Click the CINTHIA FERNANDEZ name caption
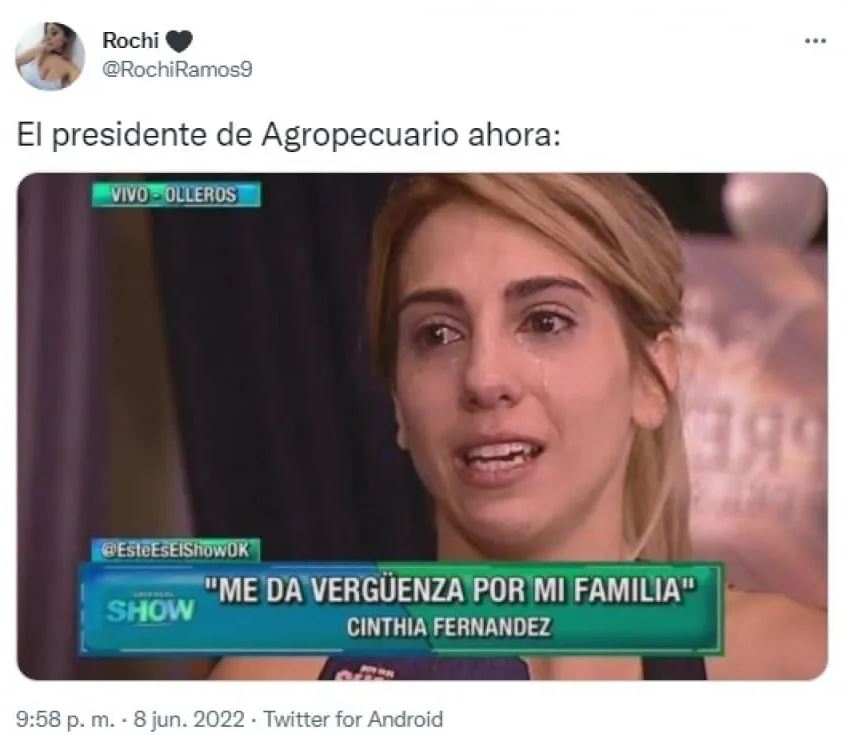 click(449, 628)
